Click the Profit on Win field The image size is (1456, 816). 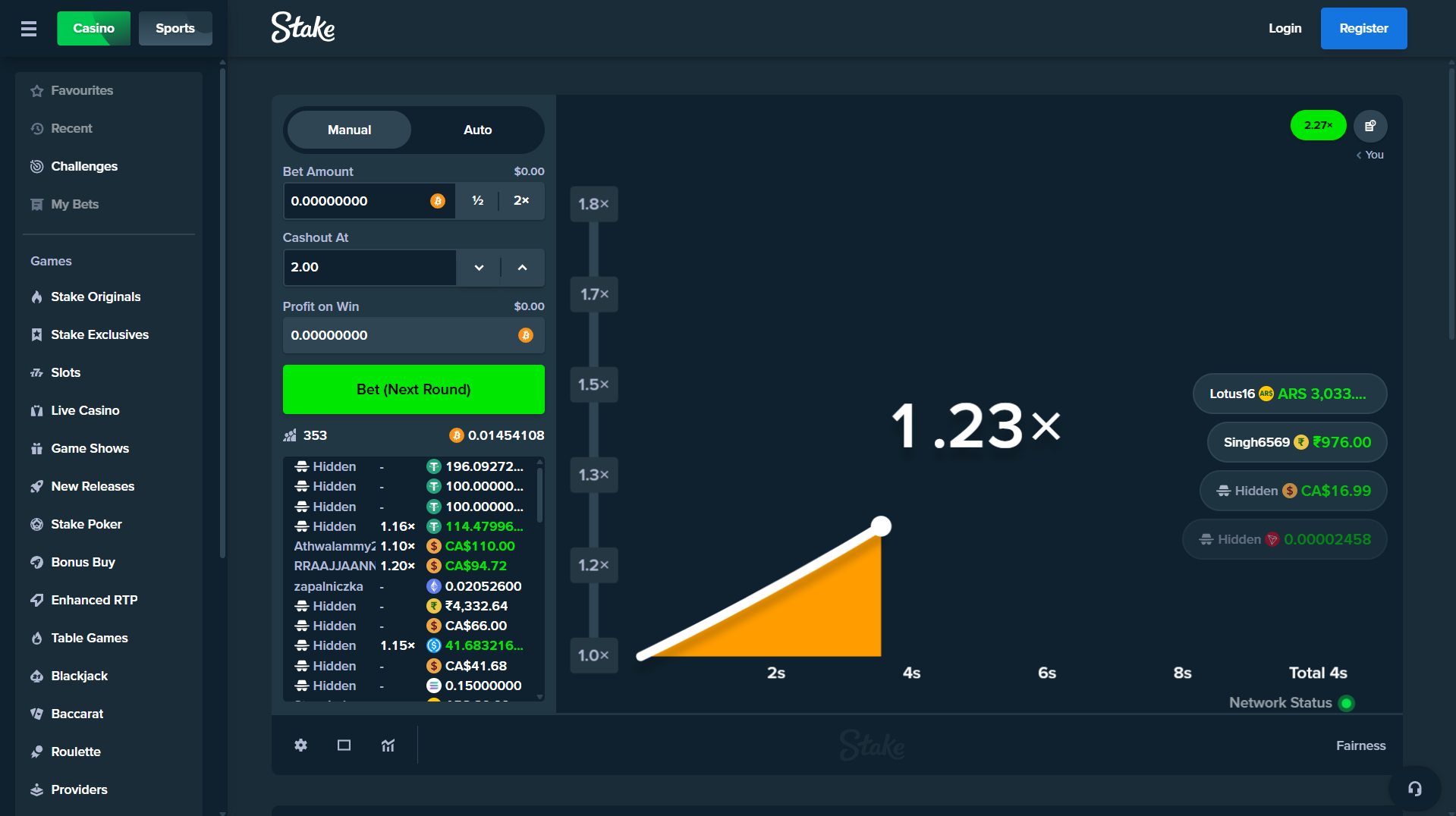coord(414,335)
